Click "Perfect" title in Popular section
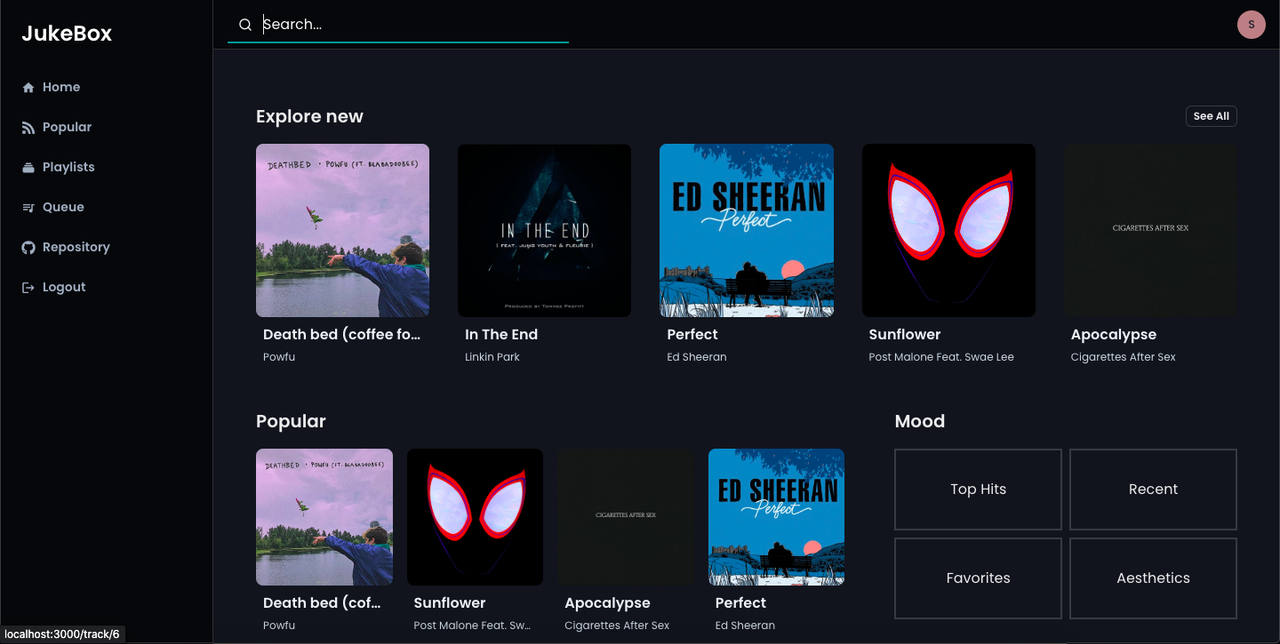Image resolution: width=1280 pixels, height=644 pixels. pos(741,603)
